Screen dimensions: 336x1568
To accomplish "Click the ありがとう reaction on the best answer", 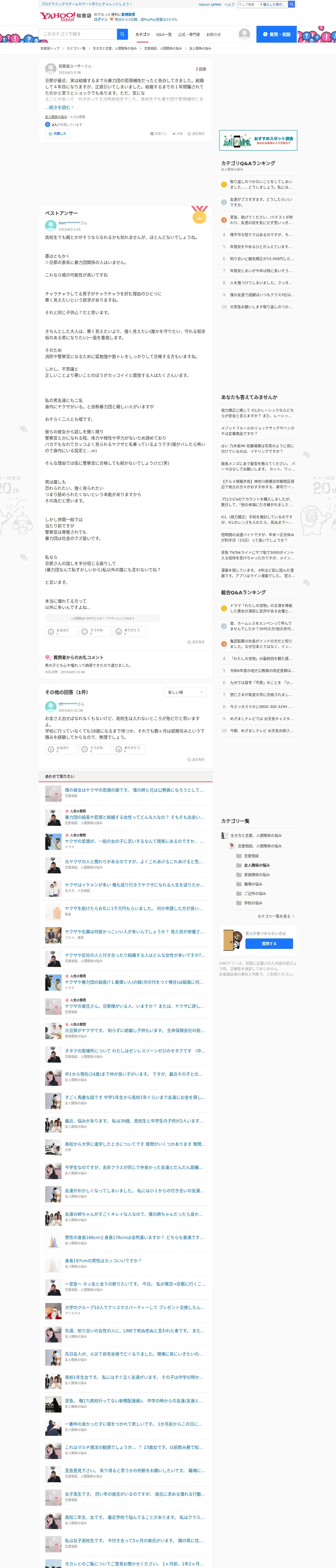I will coord(129,632).
